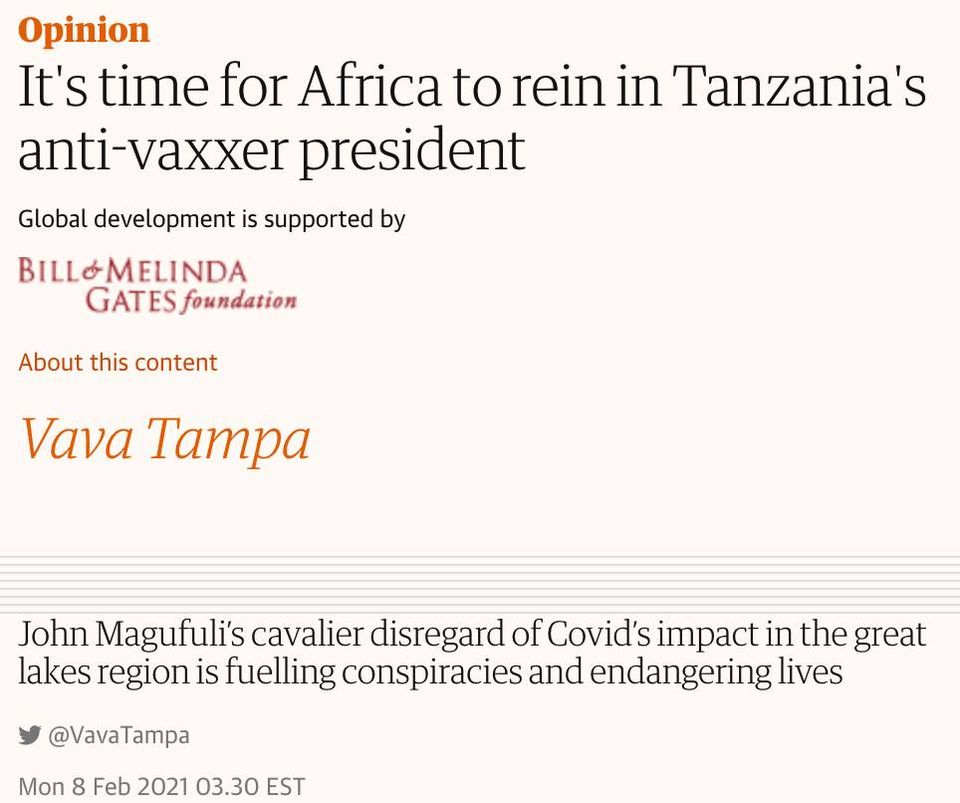
Task: Open the About this content link
Action: pos(118,362)
